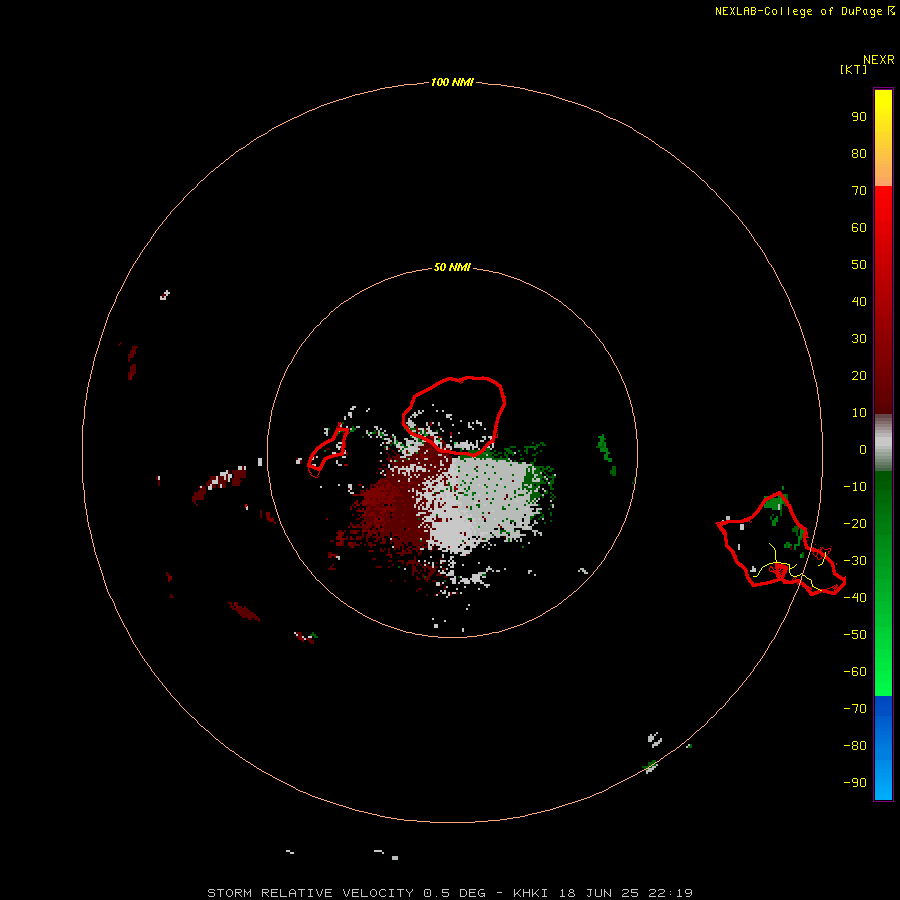Click the -10 value on the velocity scale
Viewport: 900px width, 900px height.
855,487
